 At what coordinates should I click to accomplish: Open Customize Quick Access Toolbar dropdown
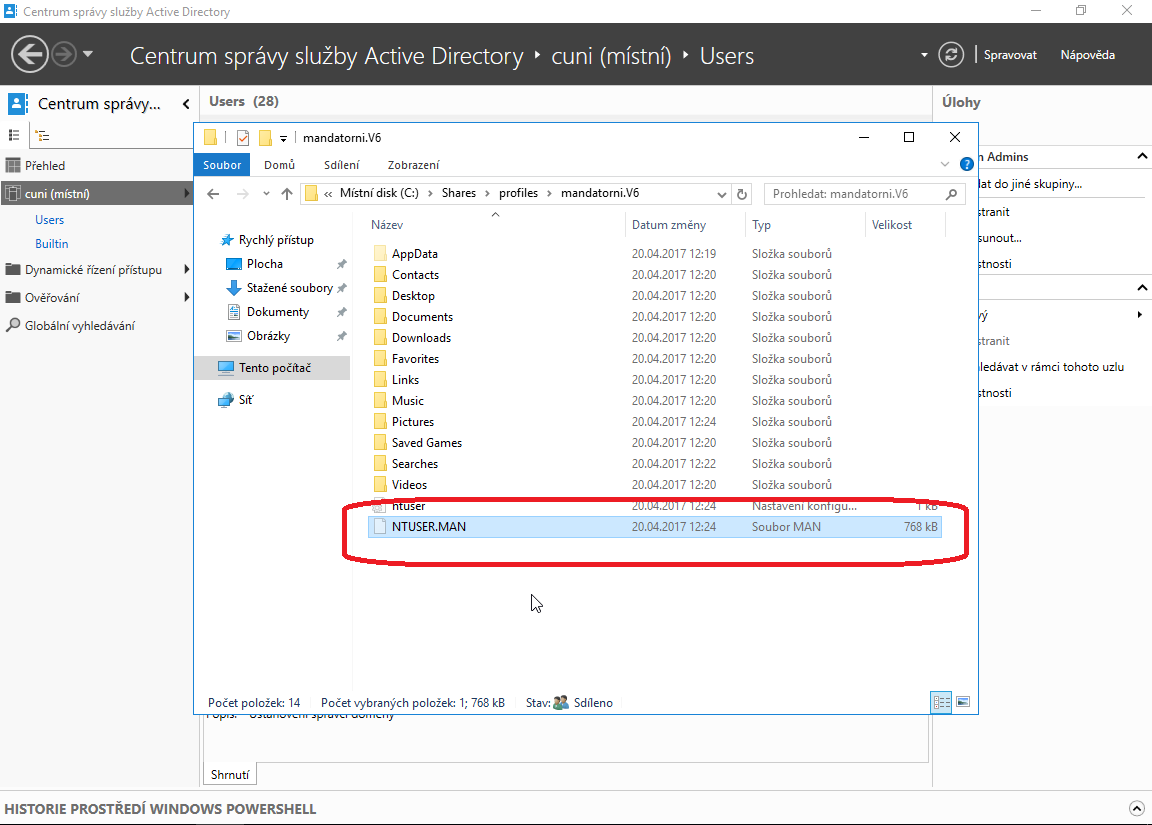(x=284, y=138)
